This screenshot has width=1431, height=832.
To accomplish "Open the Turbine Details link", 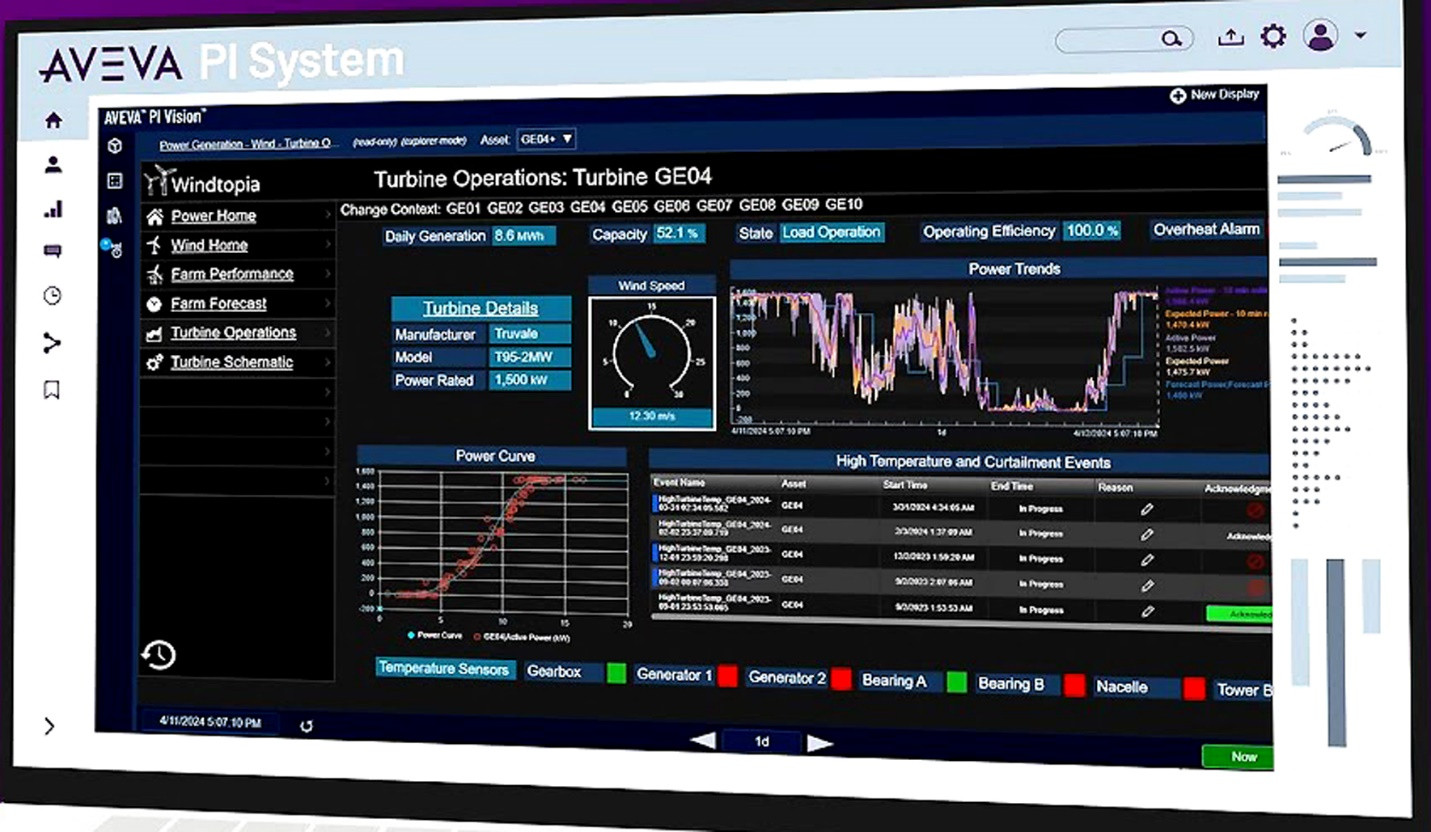I will coord(480,309).
